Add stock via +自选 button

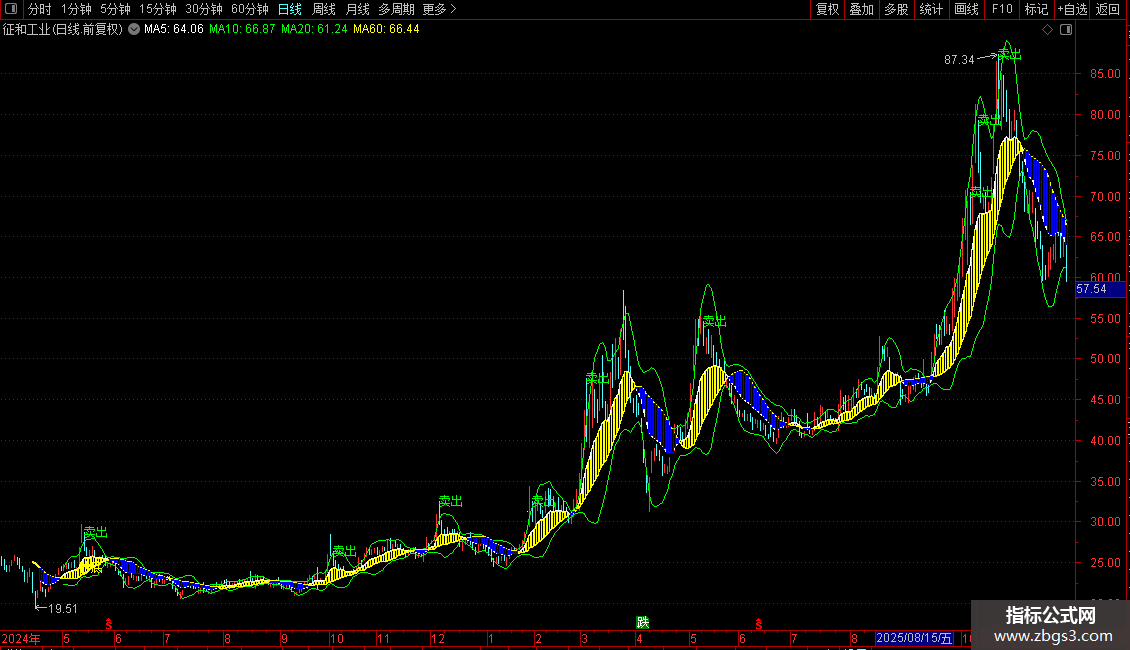[x=1072, y=9]
